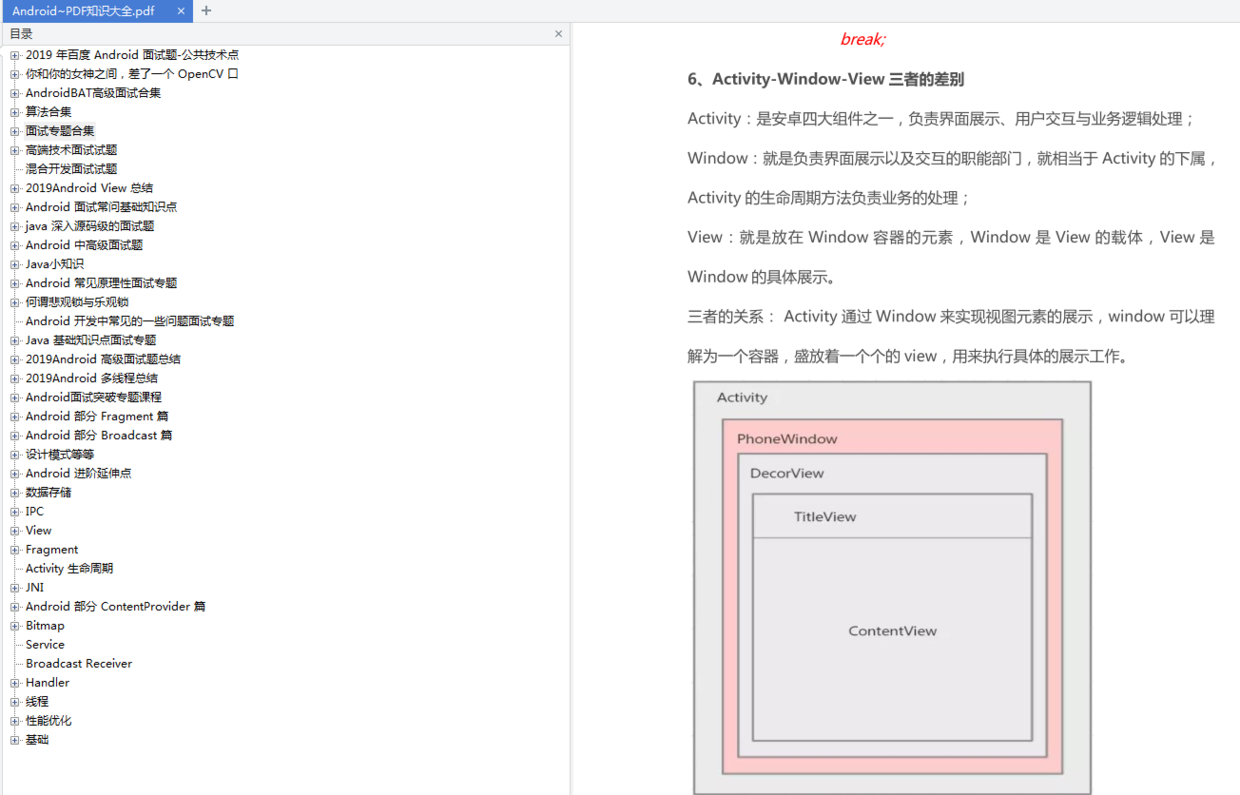Select 算法合集 outline entry

(48, 112)
